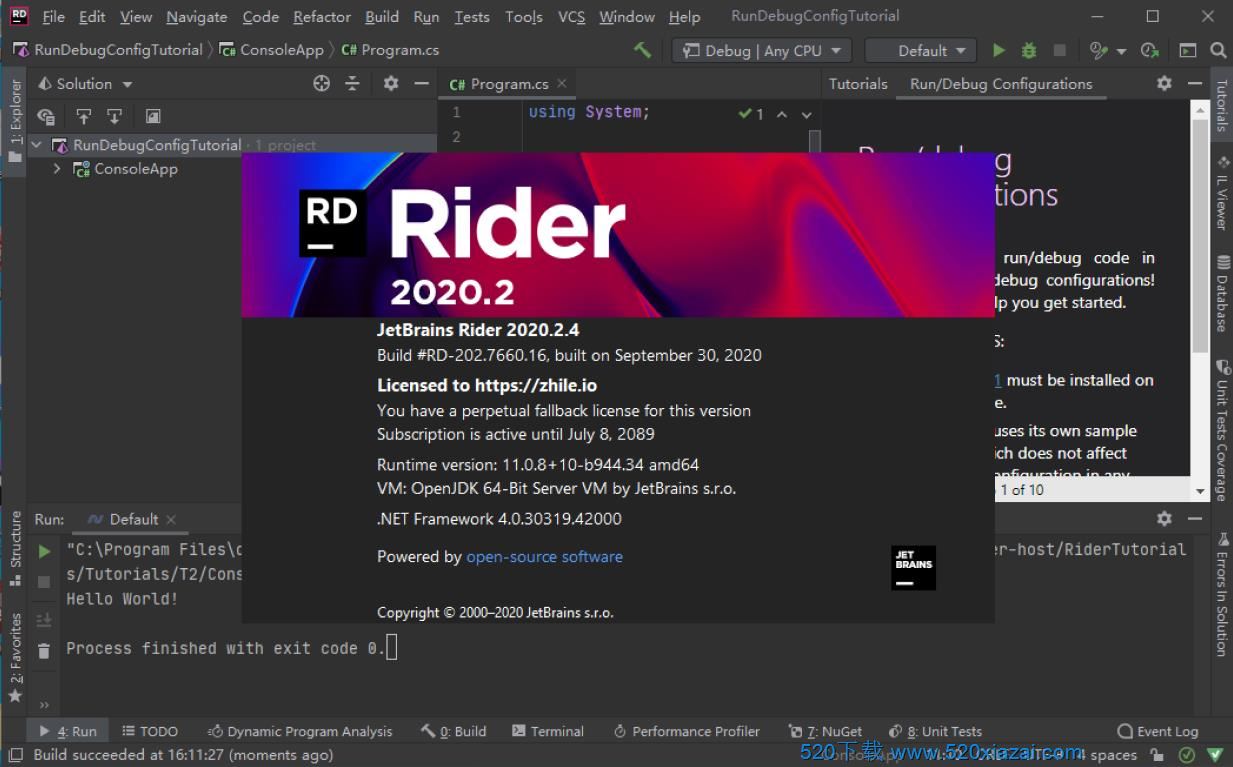Click the profiler run icon with pencil
The width and height of the screenshot is (1233, 767).
[1098, 50]
